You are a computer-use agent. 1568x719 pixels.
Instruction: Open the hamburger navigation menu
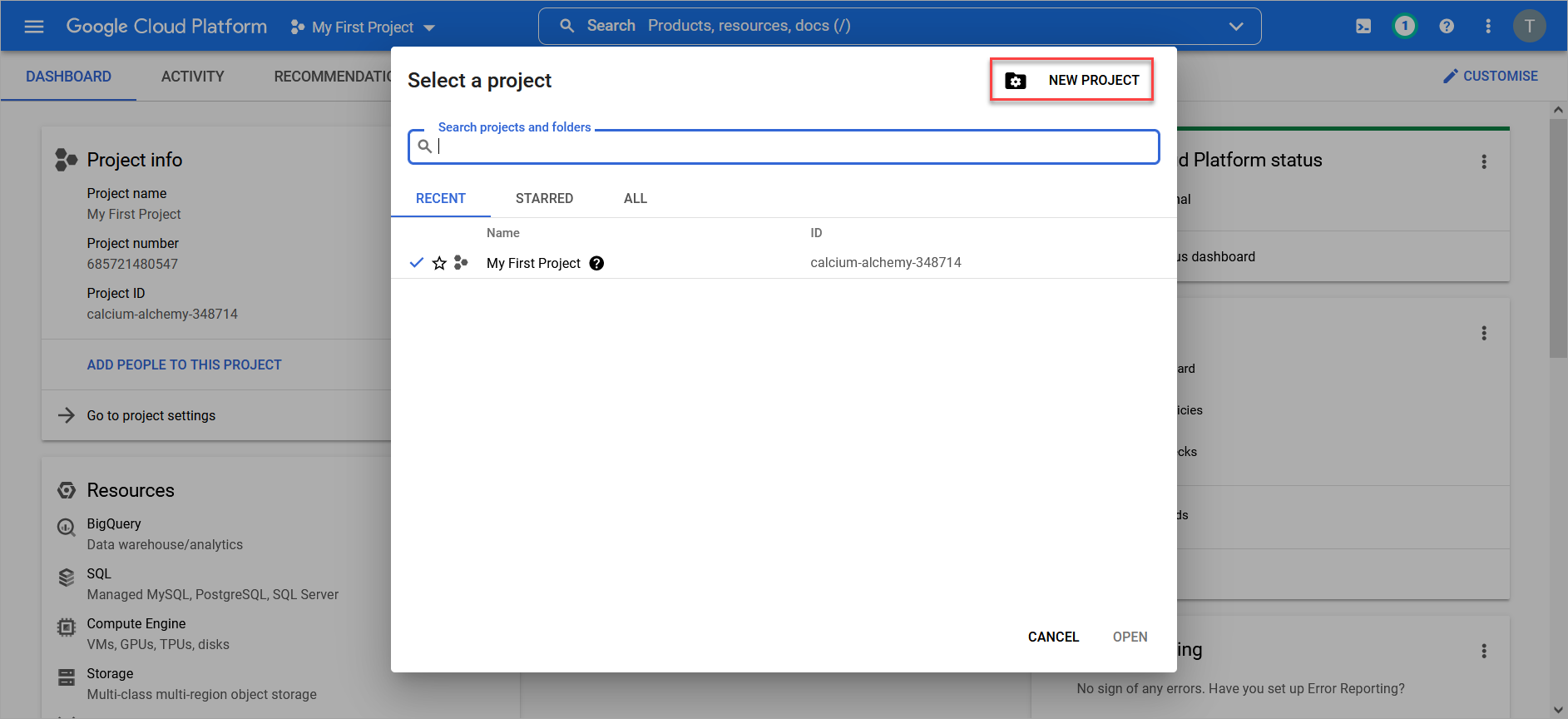34,27
